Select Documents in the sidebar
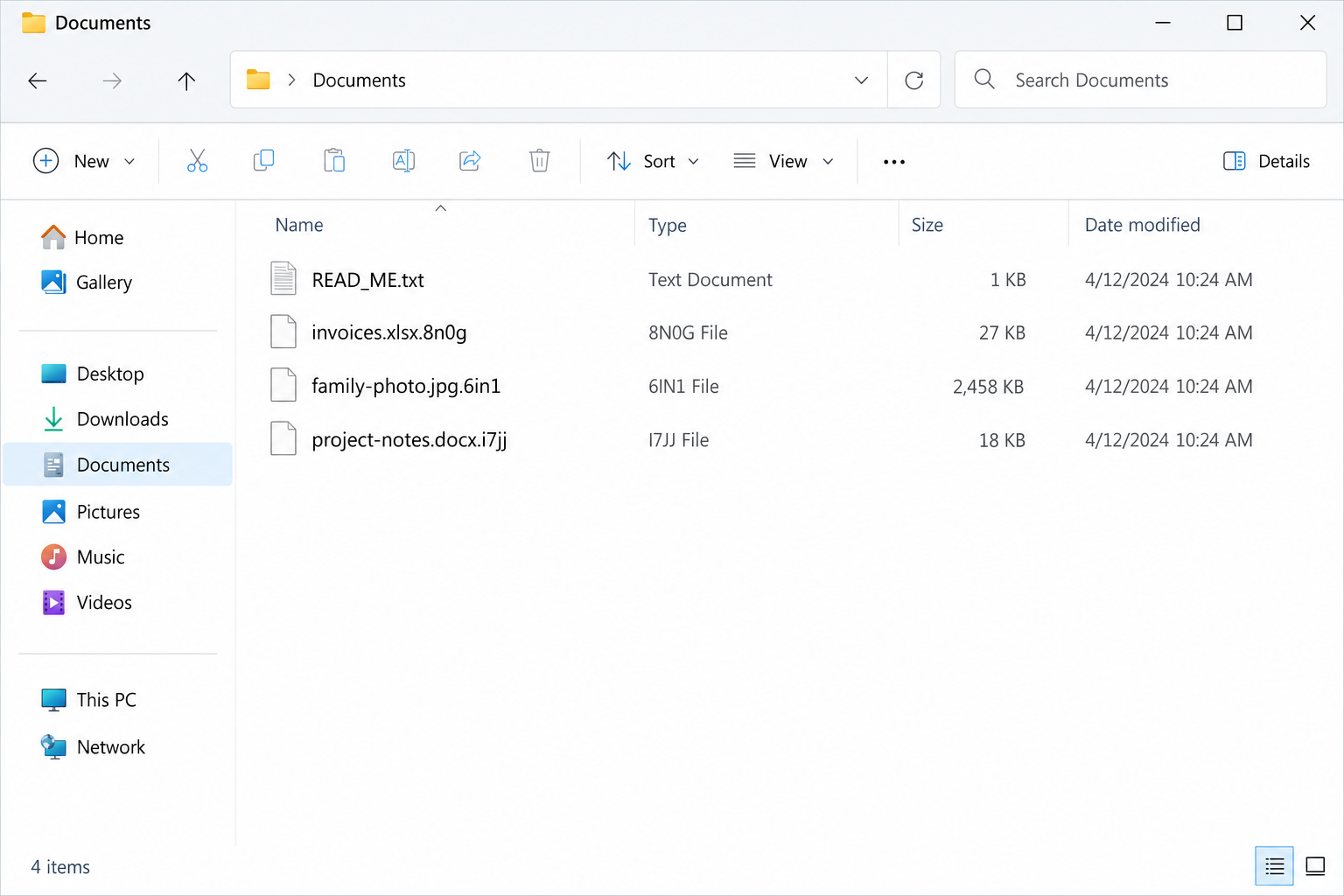Viewport: 1344px width, 896px height. pyautogui.click(x=117, y=465)
